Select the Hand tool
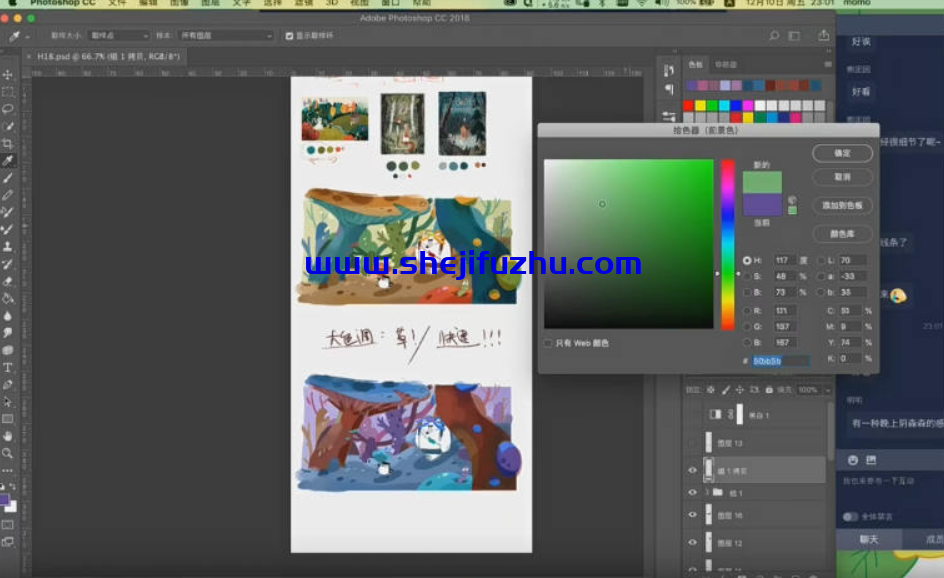Screen dimensions: 944x578 click(8, 436)
